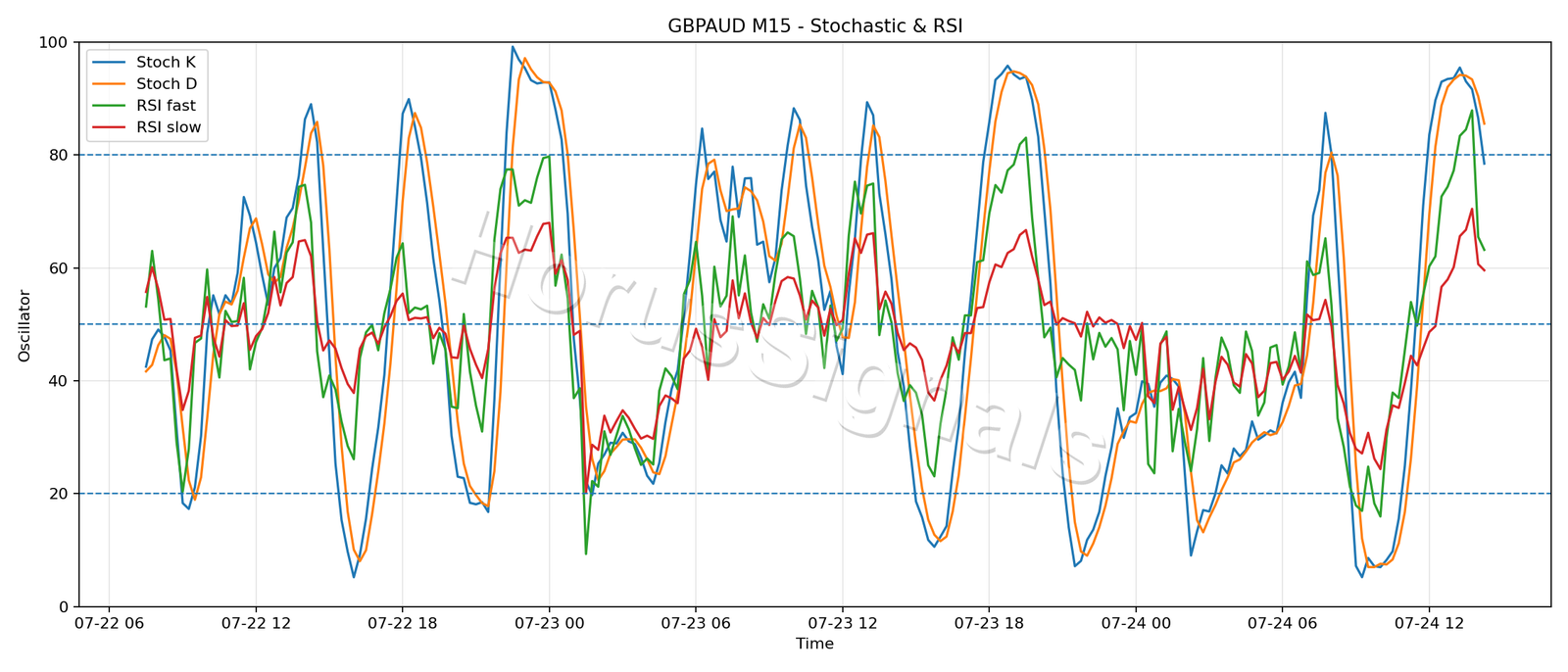This screenshot has height=672, width=1568.
Task: Select the Stoch K legend label
Action: 166,63
